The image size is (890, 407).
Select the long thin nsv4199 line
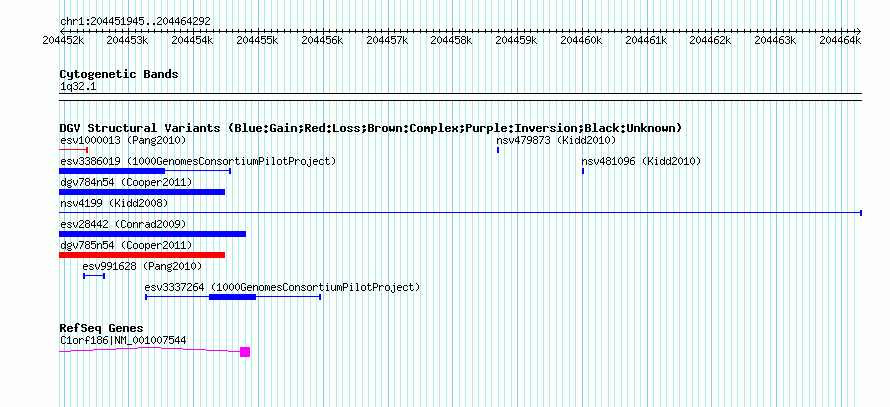[x=460, y=213]
